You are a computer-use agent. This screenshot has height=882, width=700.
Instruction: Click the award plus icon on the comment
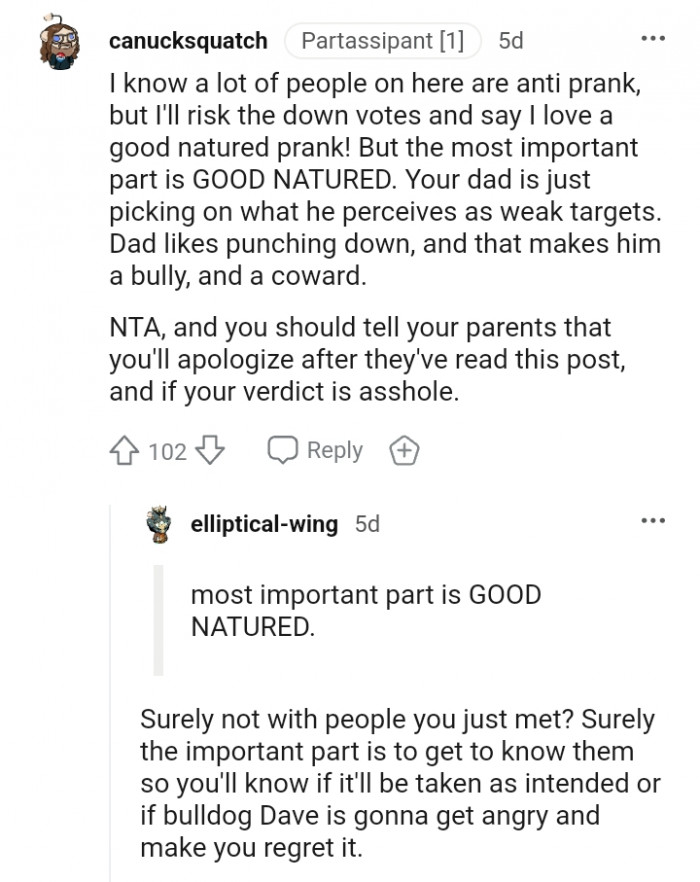(x=406, y=450)
